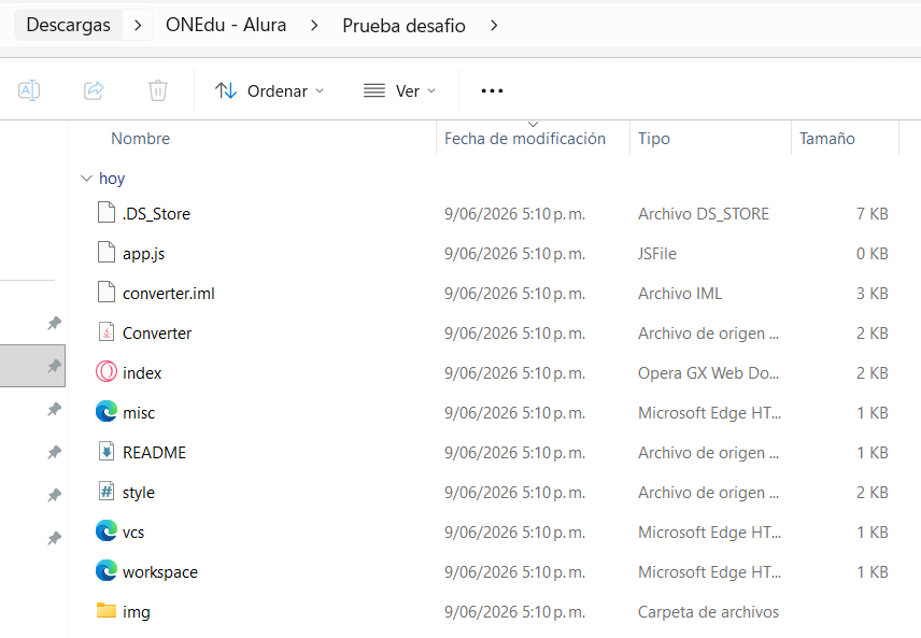Click the Share toolbar icon
The image size is (921, 638).
[x=94, y=91]
